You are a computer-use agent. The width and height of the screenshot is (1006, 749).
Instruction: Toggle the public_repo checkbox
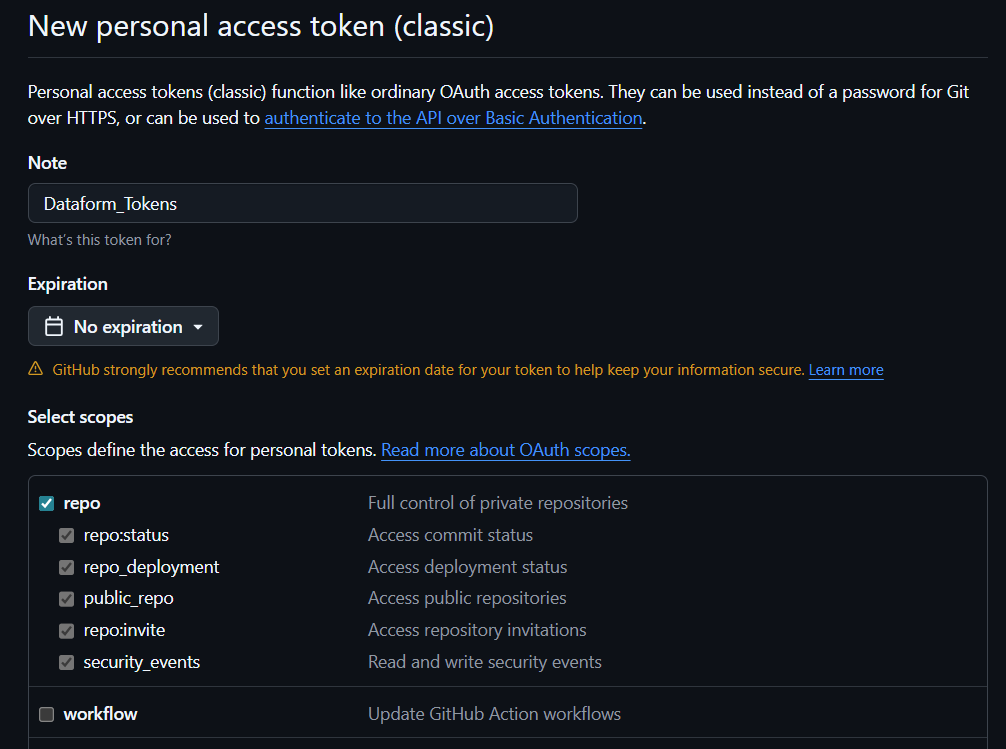[x=67, y=599]
